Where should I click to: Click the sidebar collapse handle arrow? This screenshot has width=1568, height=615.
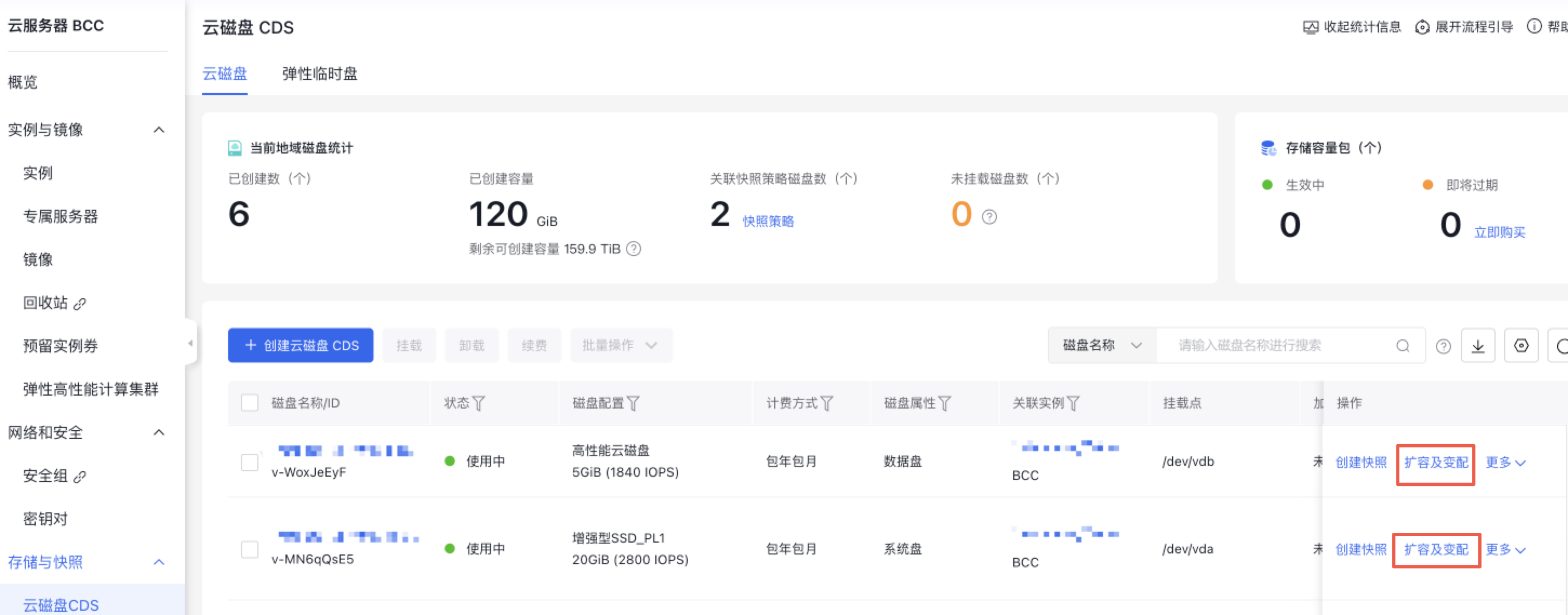click(190, 343)
